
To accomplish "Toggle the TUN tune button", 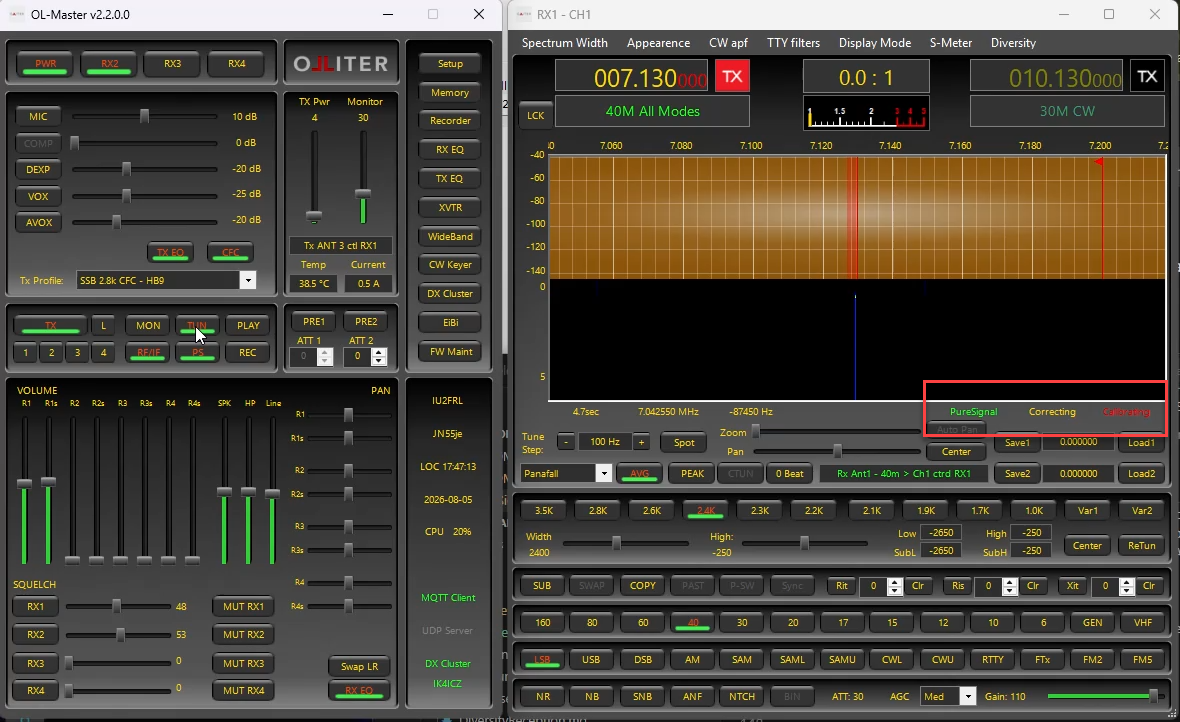I will (x=197, y=325).
